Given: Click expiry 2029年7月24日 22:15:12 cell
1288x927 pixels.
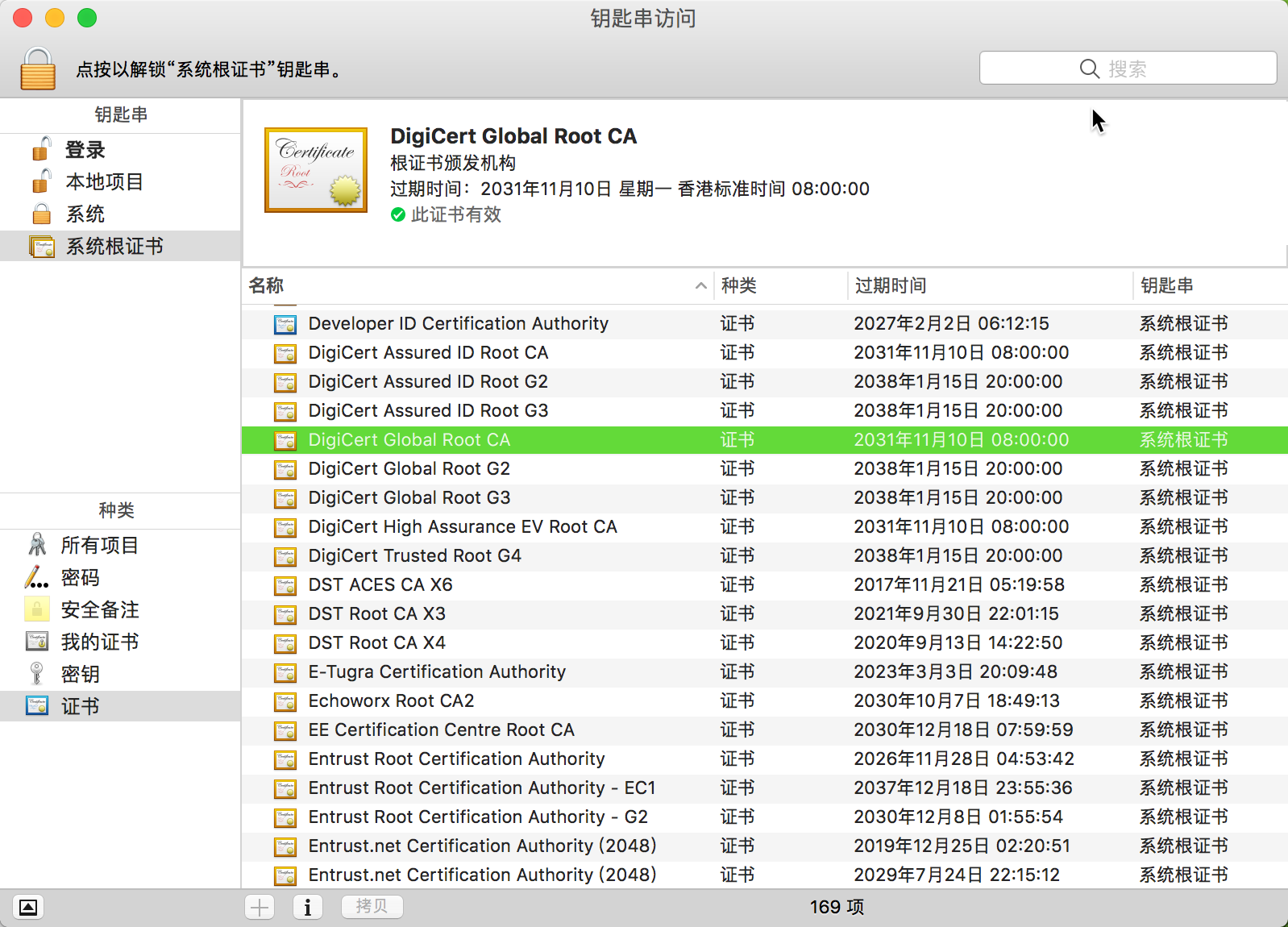Looking at the screenshot, I should point(957,875).
